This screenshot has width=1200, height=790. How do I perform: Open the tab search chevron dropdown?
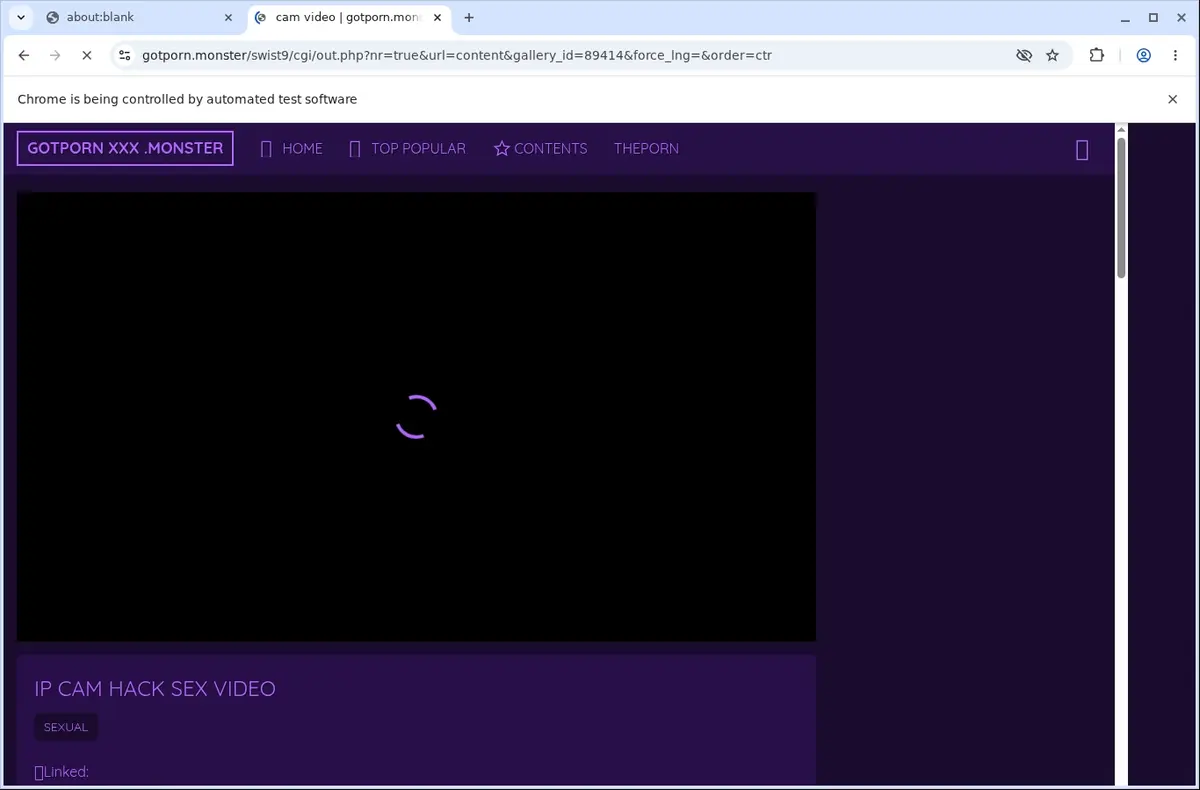click(x=21, y=17)
